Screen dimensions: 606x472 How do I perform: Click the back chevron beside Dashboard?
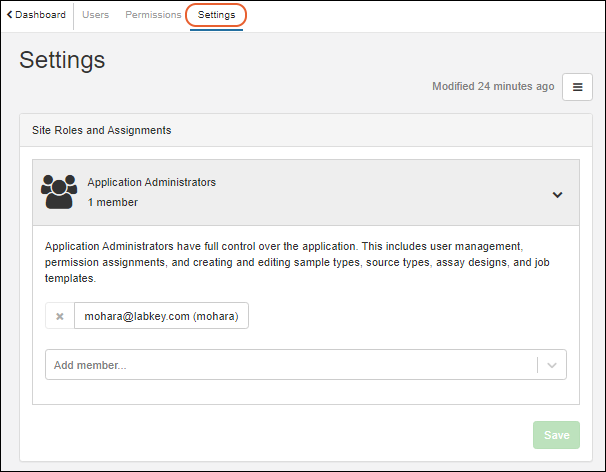[10, 15]
